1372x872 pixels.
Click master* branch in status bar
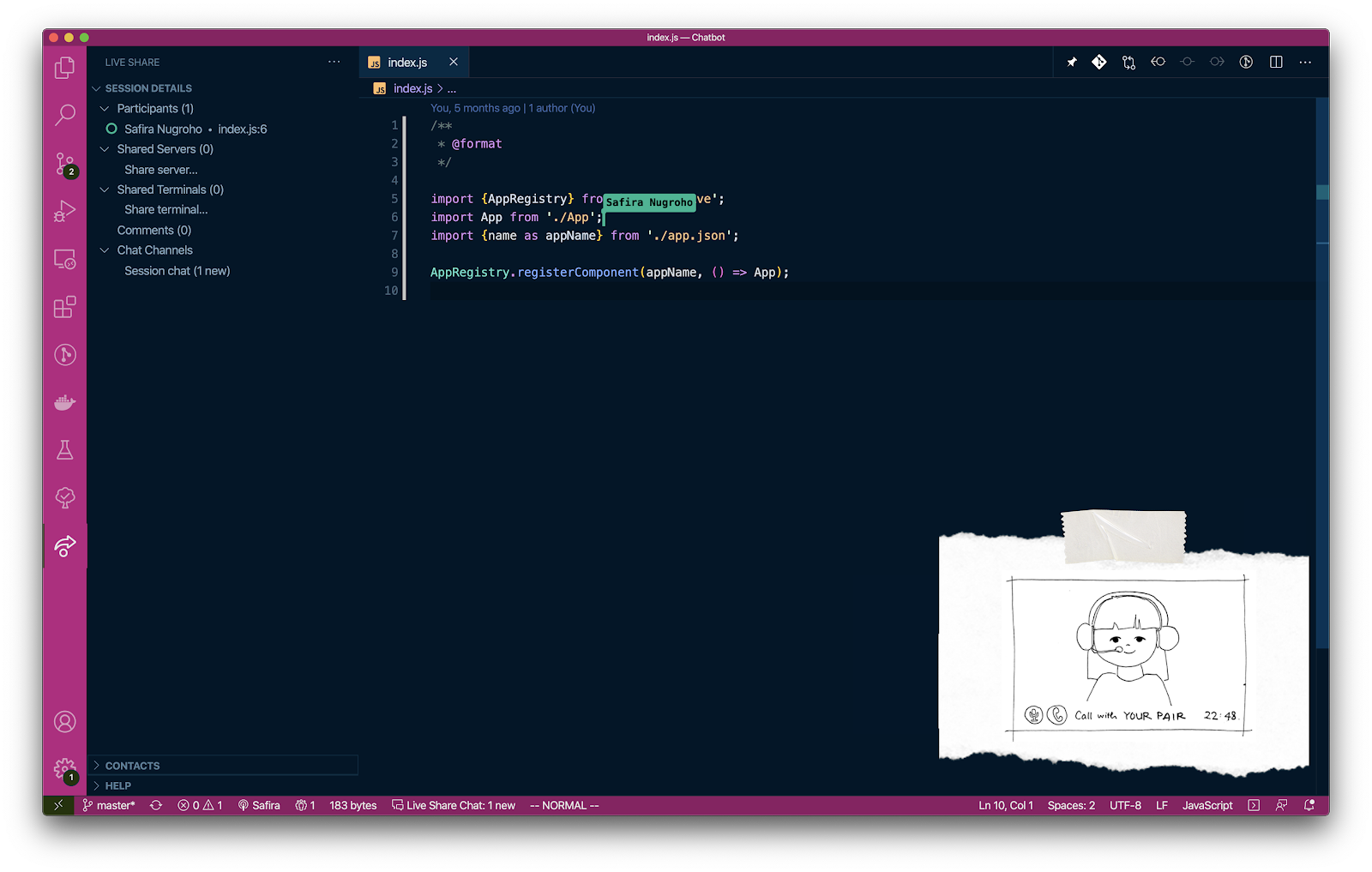coord(109,805)
